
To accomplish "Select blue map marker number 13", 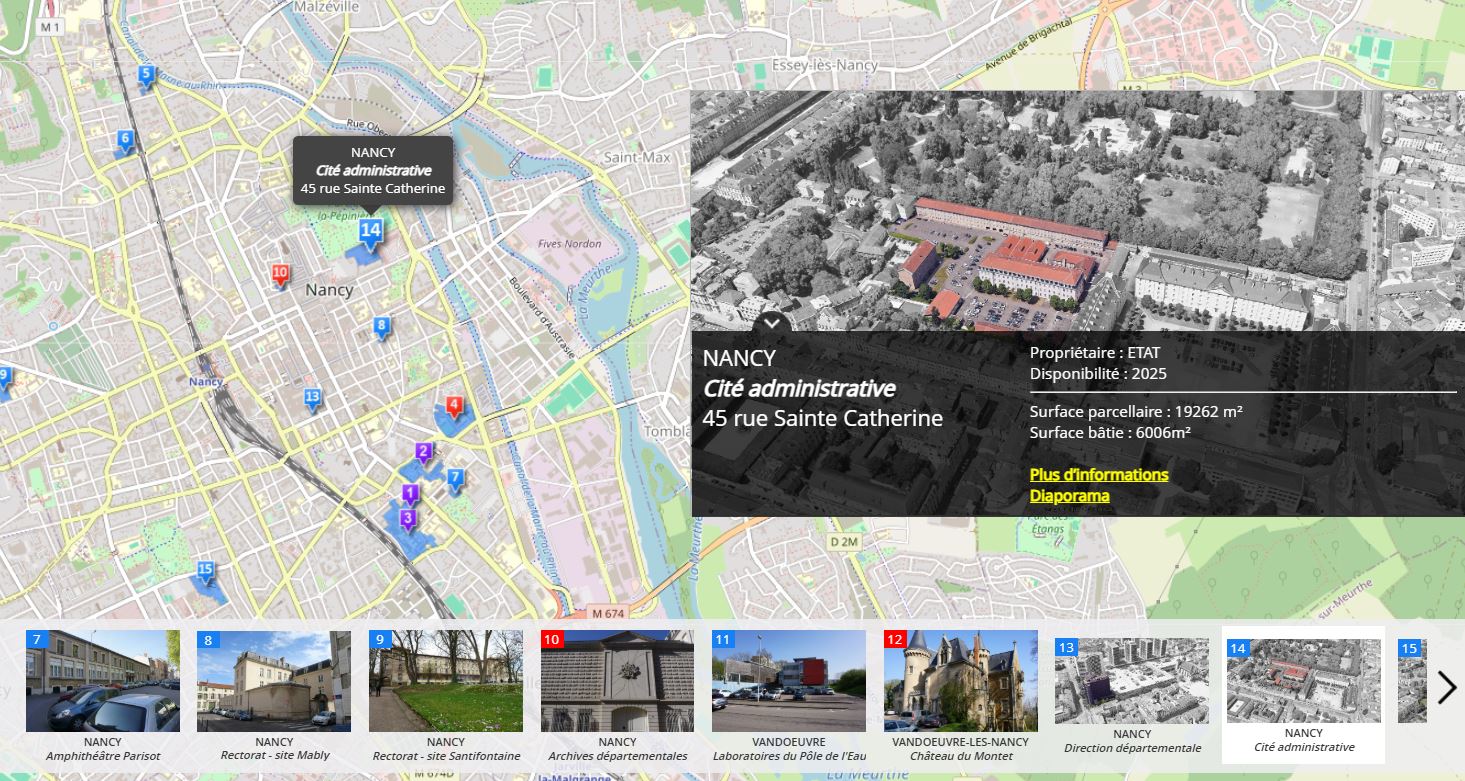I will pyautogui.click(x=313, y=399).
